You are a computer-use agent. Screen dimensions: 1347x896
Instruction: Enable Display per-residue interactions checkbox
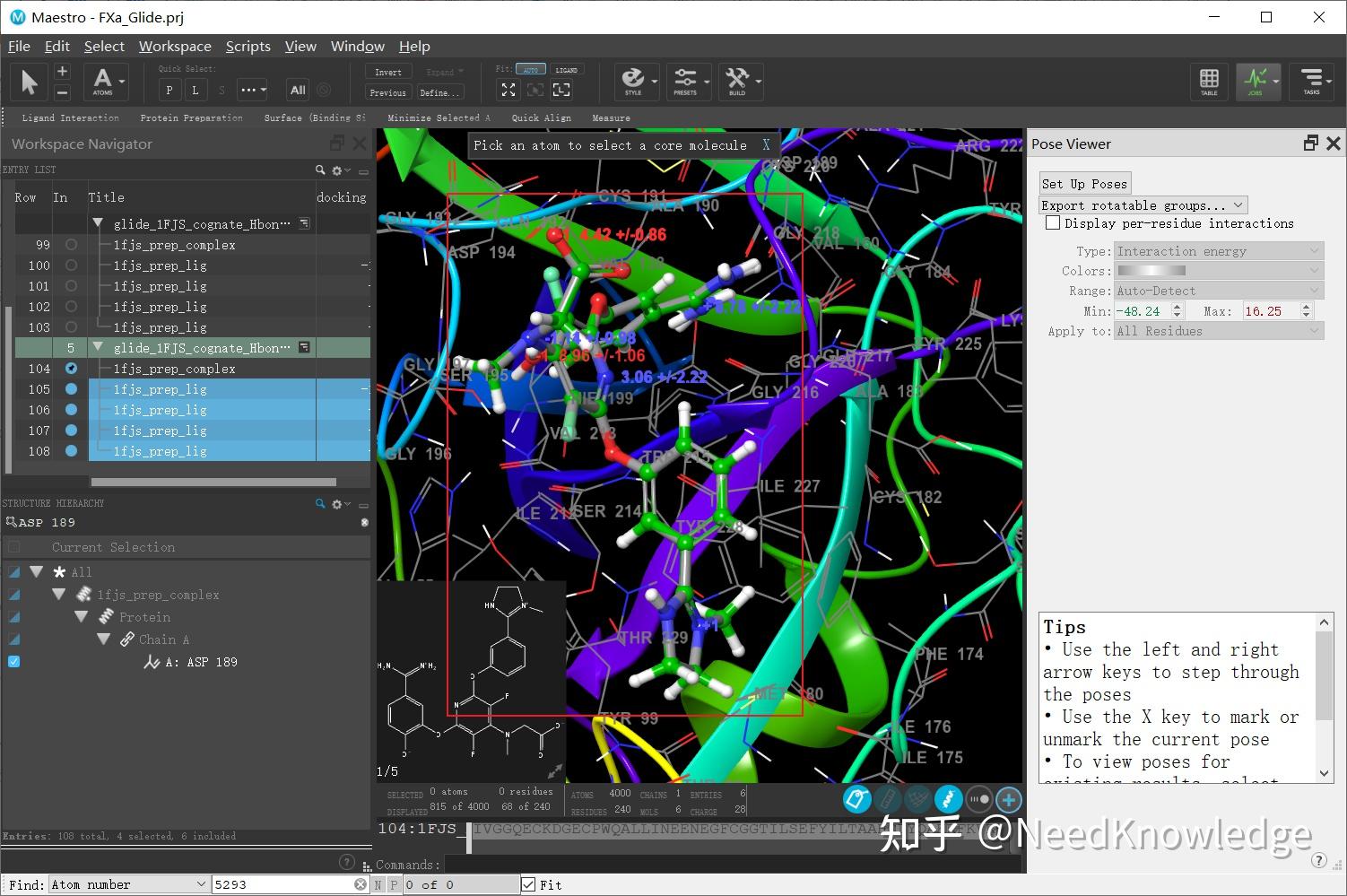pyautogui.click(x=1053, y=222)
